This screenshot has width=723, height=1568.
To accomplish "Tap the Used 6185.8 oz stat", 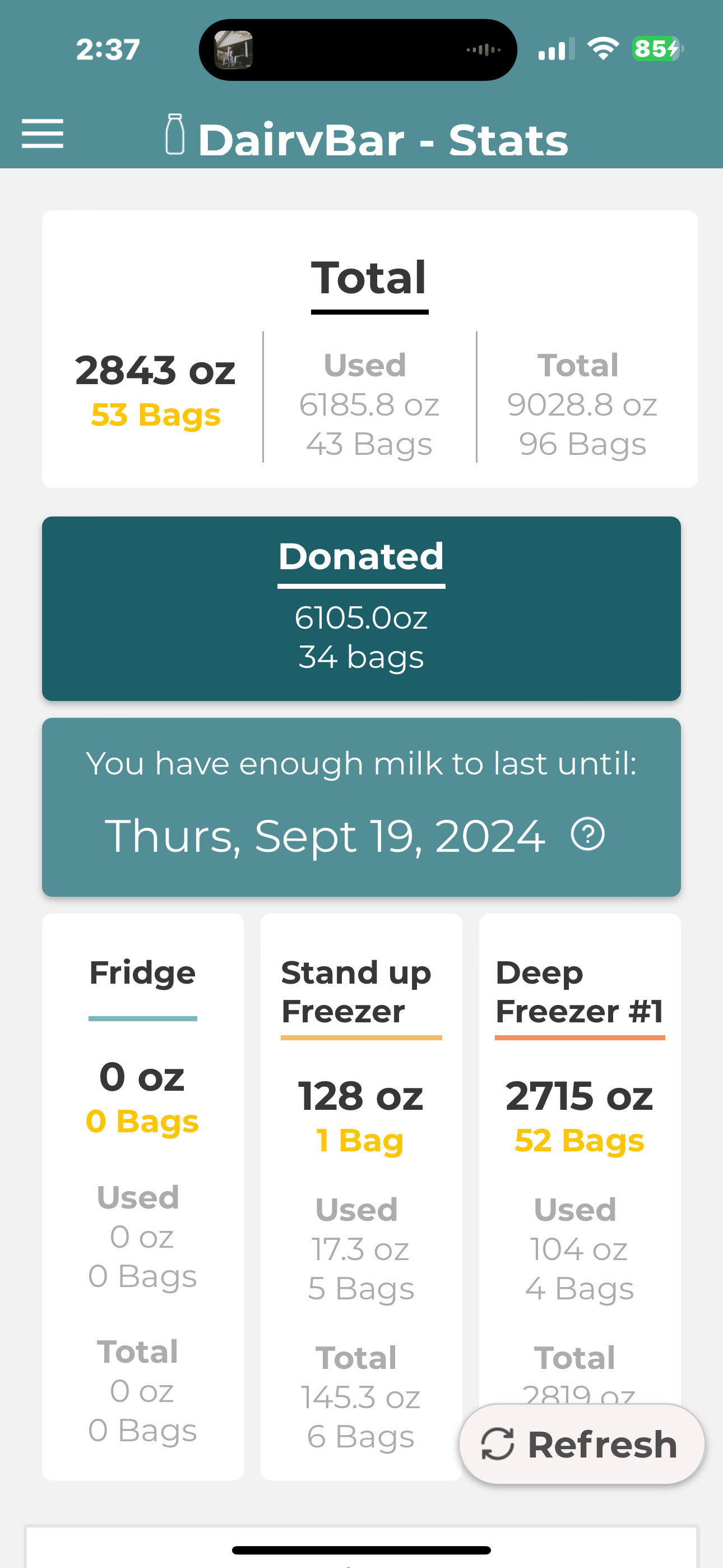I will (x=369, y=404).
